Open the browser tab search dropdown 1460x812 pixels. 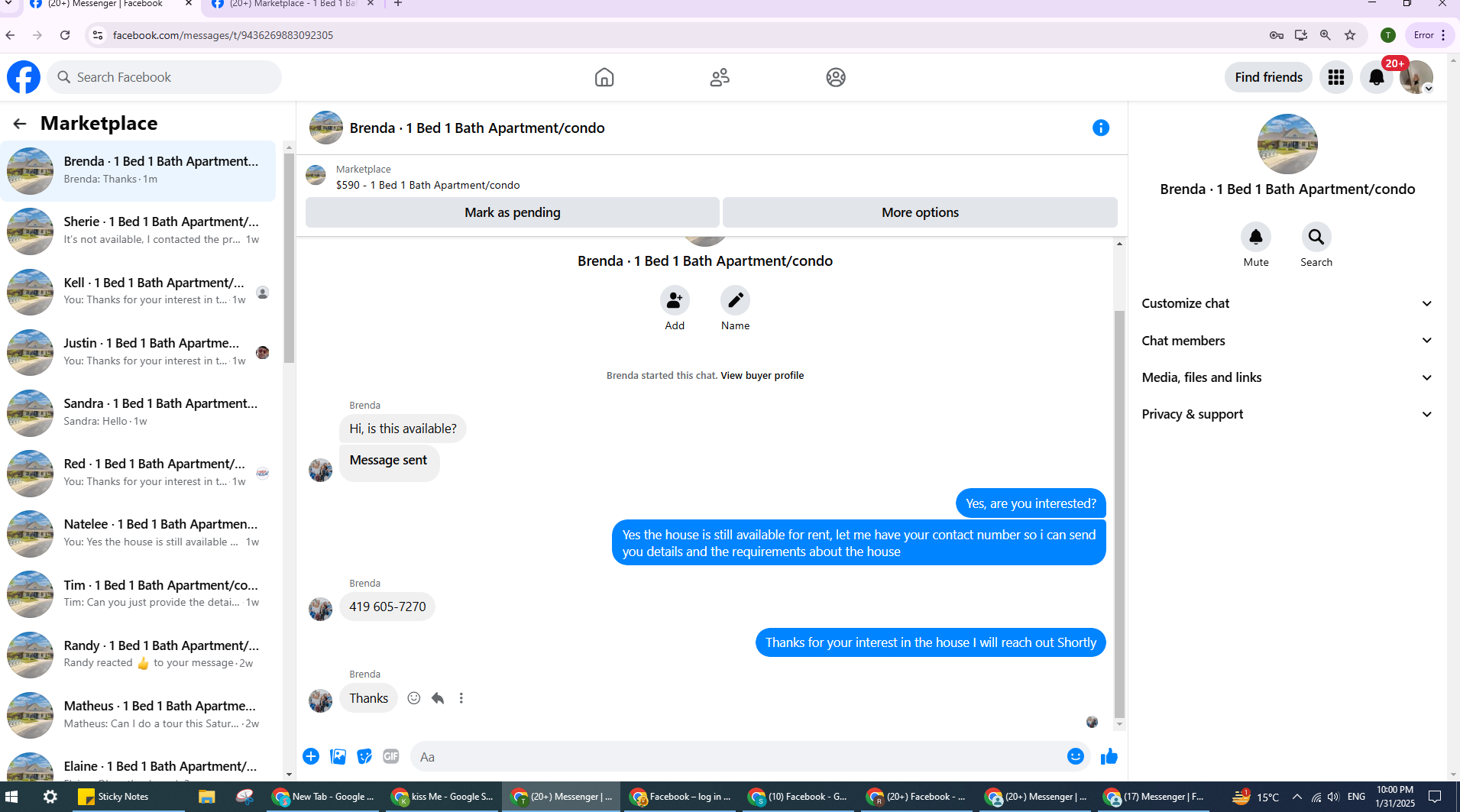pos(8,4)
